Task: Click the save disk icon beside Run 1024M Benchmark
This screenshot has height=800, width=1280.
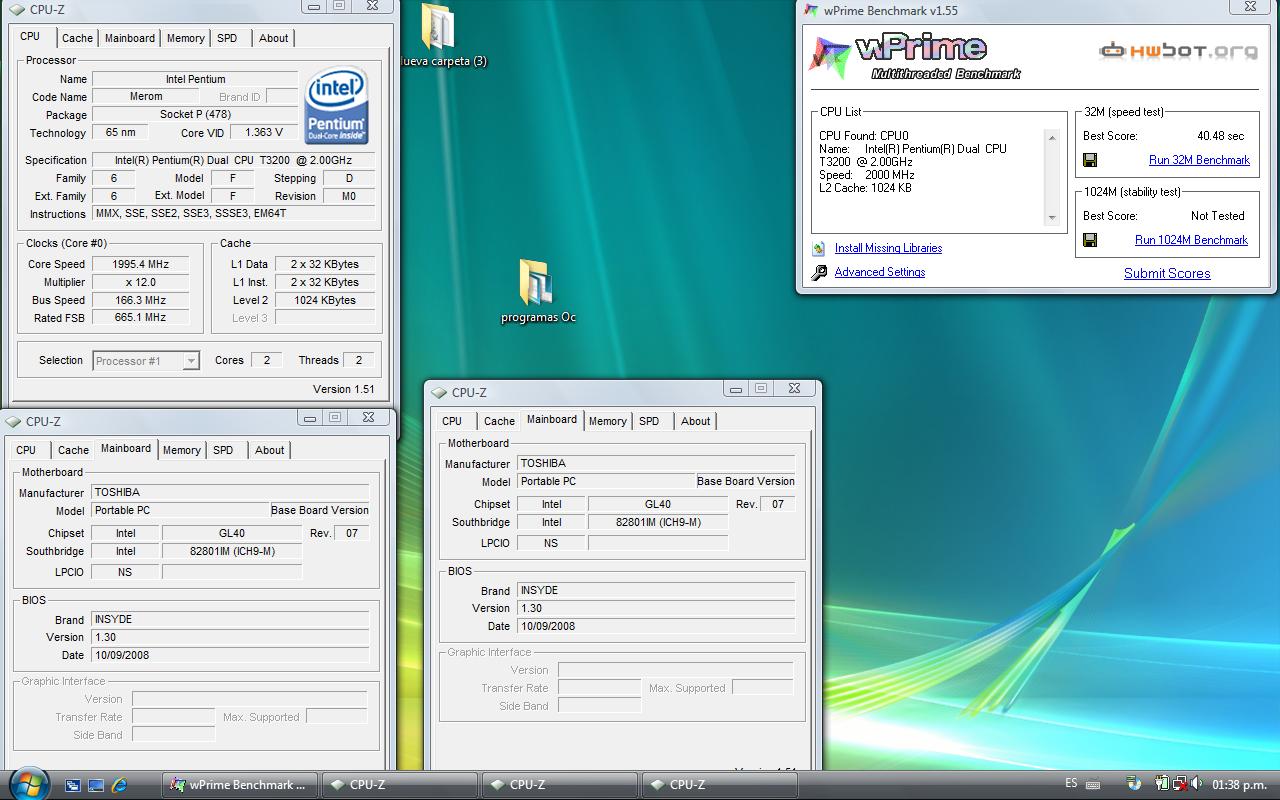Action: click(x=1090, y=240)
